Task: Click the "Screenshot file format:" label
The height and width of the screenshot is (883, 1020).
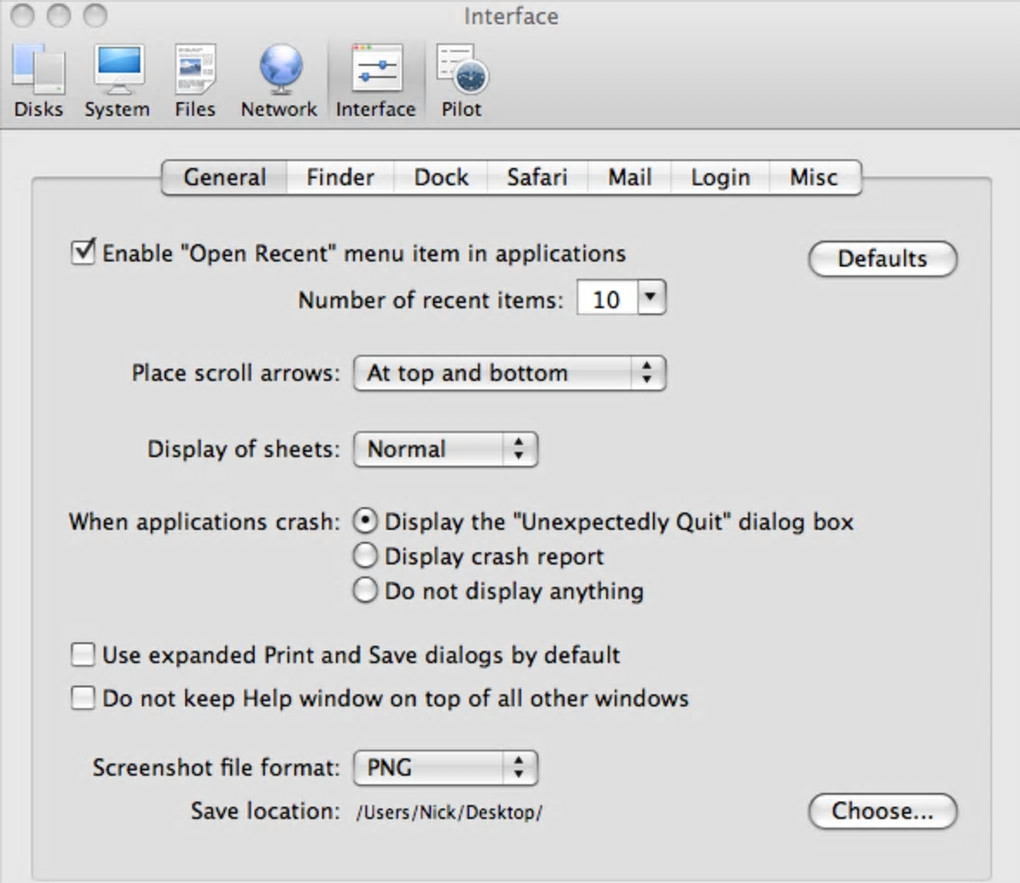Action: [216, 767]
